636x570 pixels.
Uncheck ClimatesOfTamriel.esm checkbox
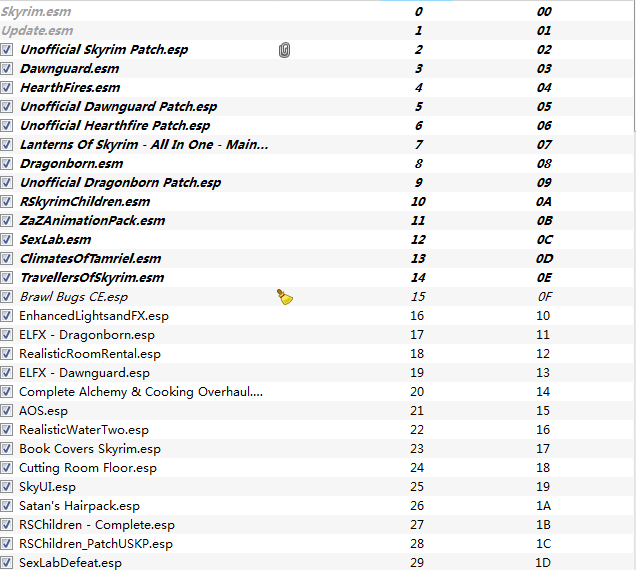click(x=6, y=258)
